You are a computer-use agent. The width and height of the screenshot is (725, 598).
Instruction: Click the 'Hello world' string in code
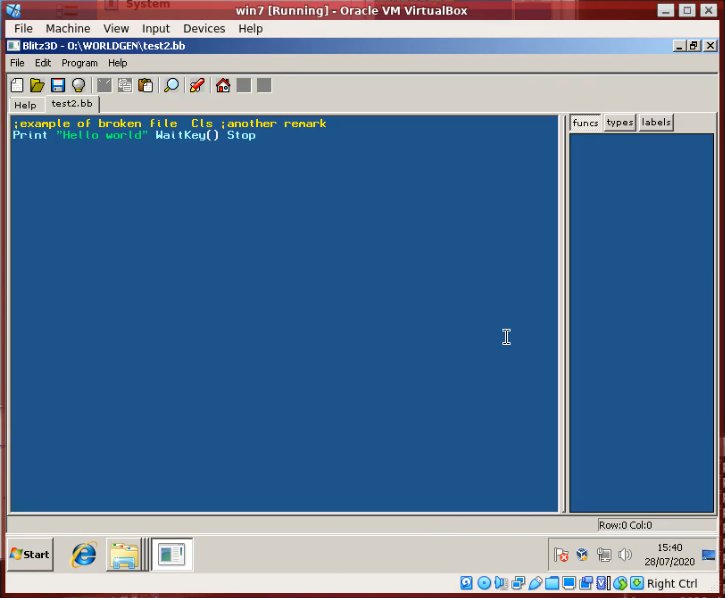click(x=102, y=135)
